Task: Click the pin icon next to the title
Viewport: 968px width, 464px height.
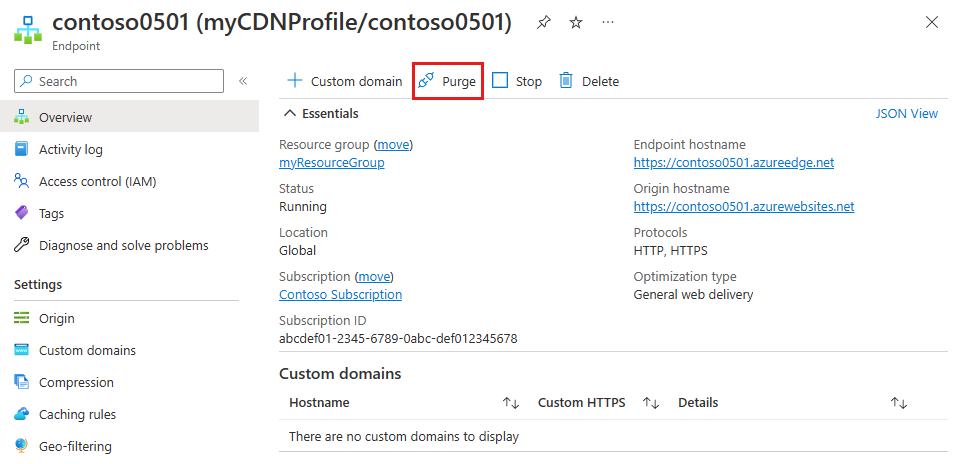Action: tap(543, 23)
